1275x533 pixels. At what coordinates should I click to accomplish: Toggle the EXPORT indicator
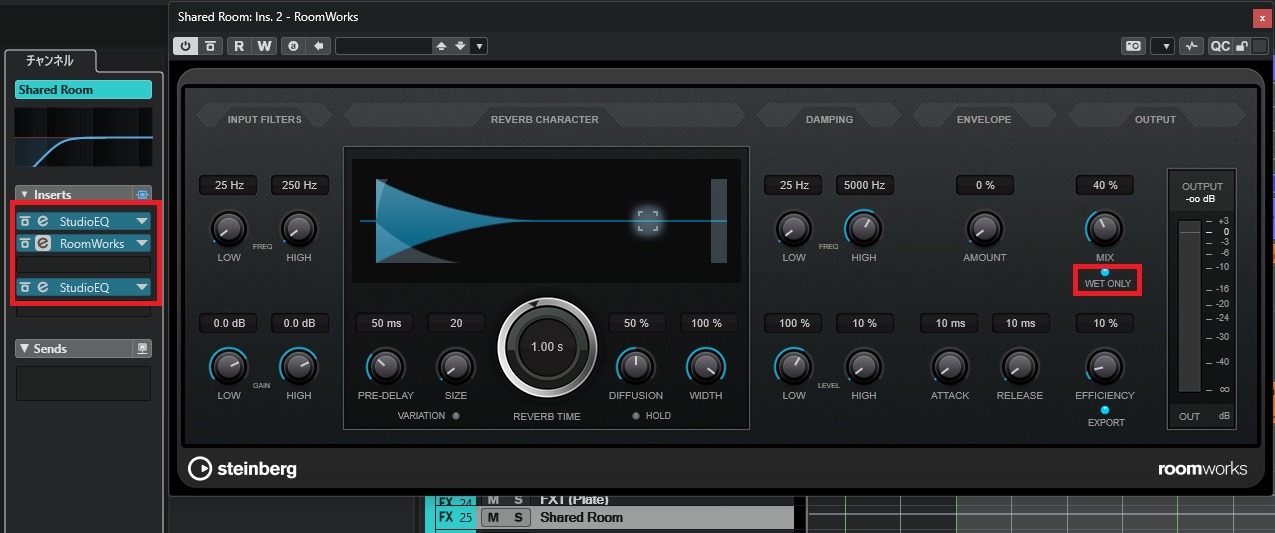pos(1104,410)
